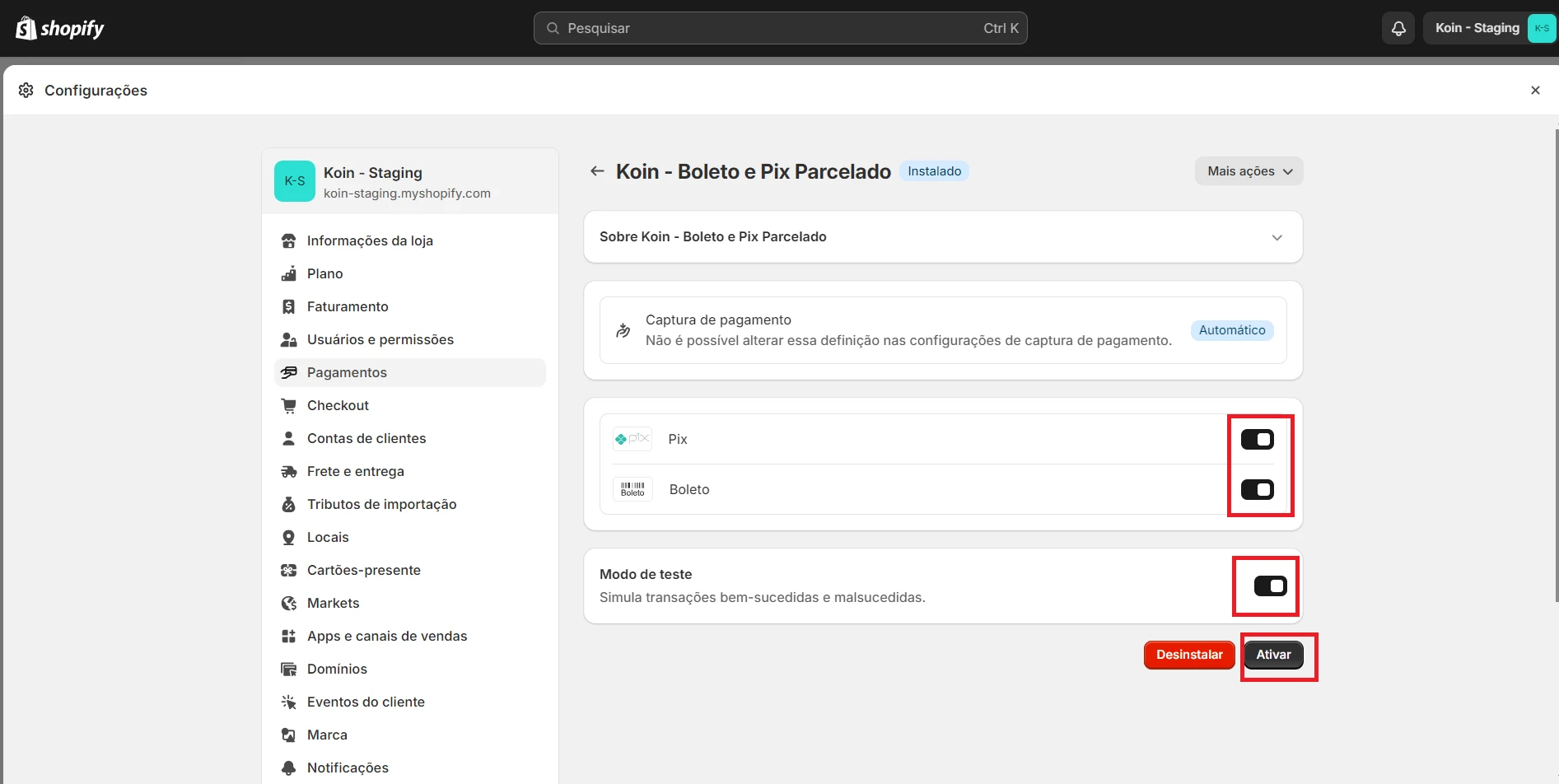
Task: Click the Plano icon
Action: coord(288,273)
